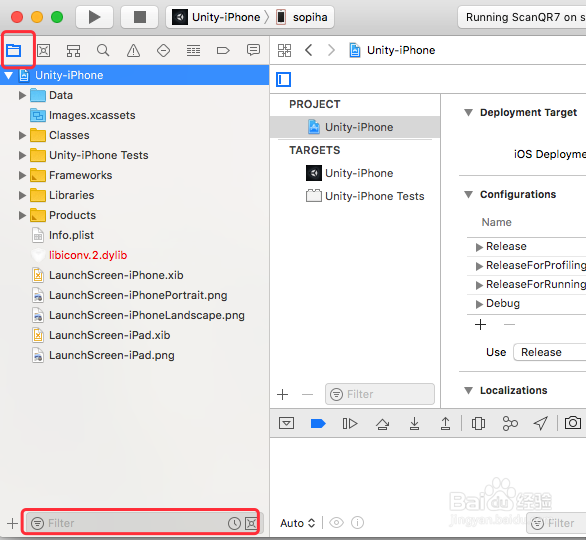Open the Test navigator diamond icon
This screenshot has height=540, width=586.
click(x=163, y=50)
